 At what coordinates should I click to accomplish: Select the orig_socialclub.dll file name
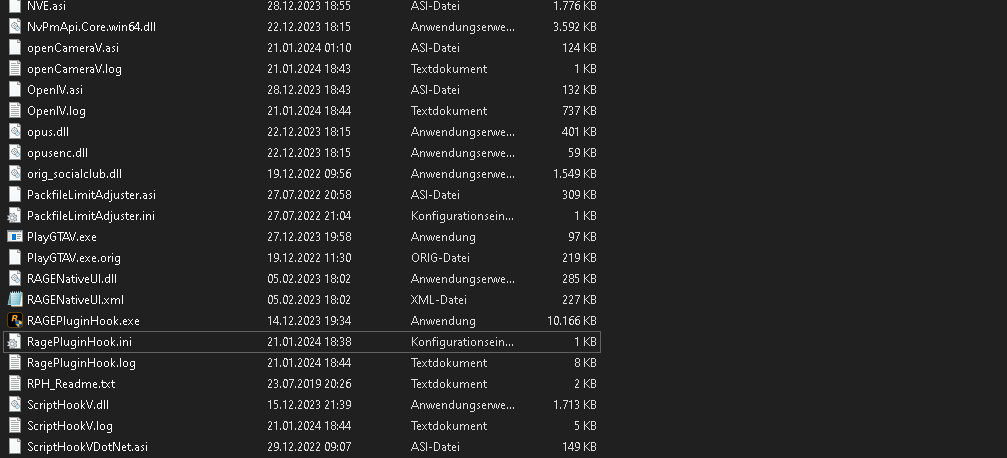(x=74, y=174)
